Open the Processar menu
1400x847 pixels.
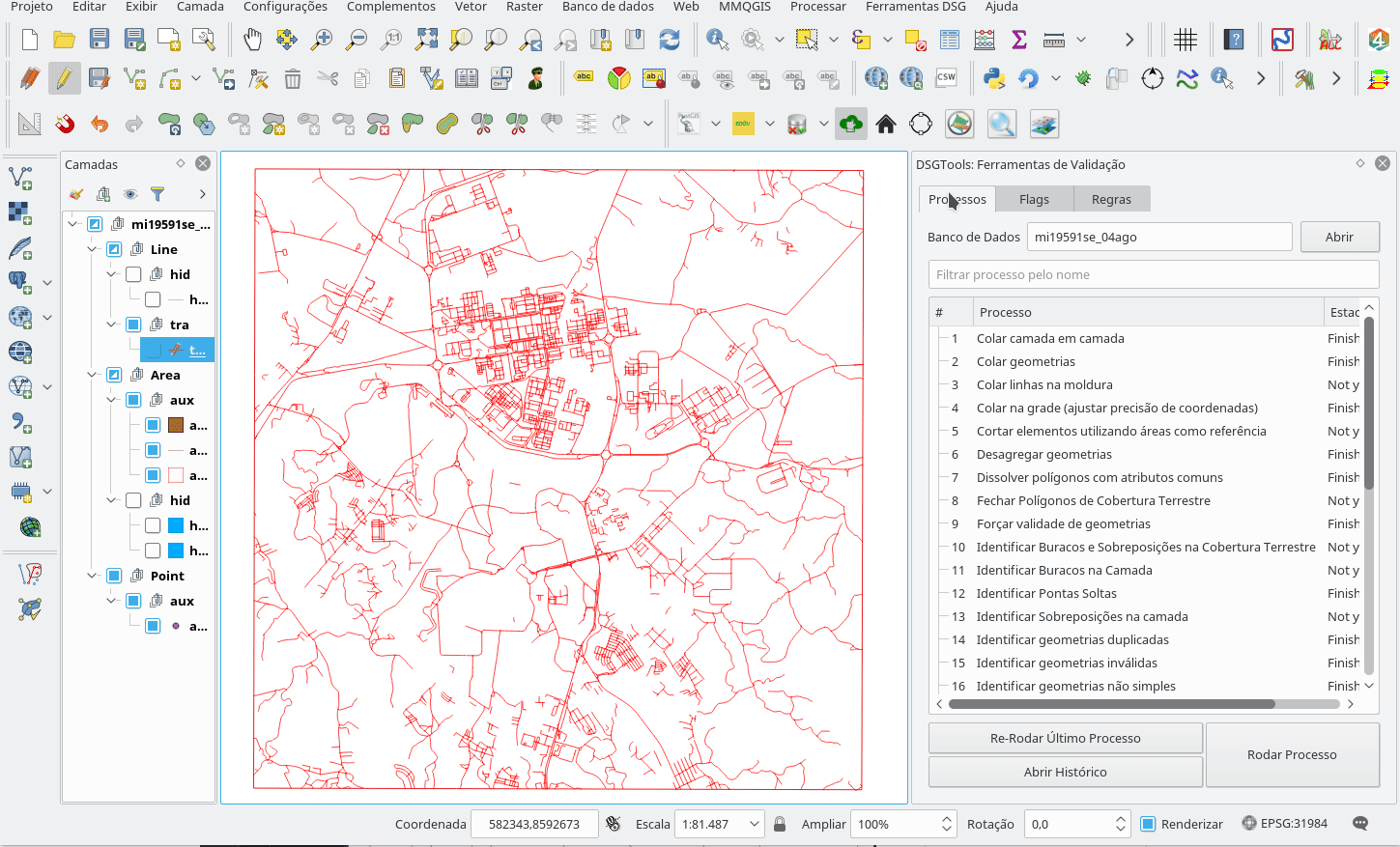click(817, 7)
